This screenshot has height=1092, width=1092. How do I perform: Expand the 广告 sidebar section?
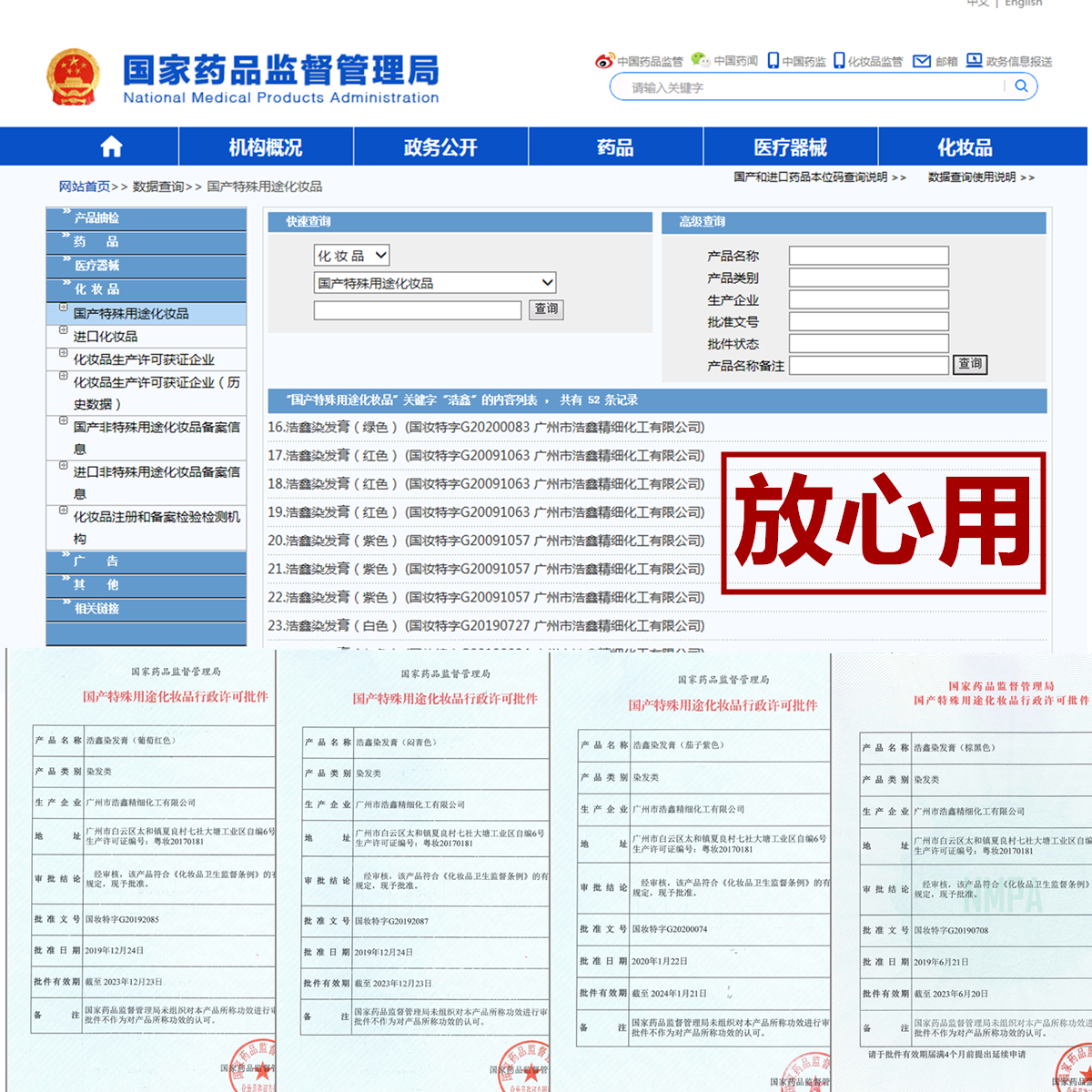click(x=147, y=561)
